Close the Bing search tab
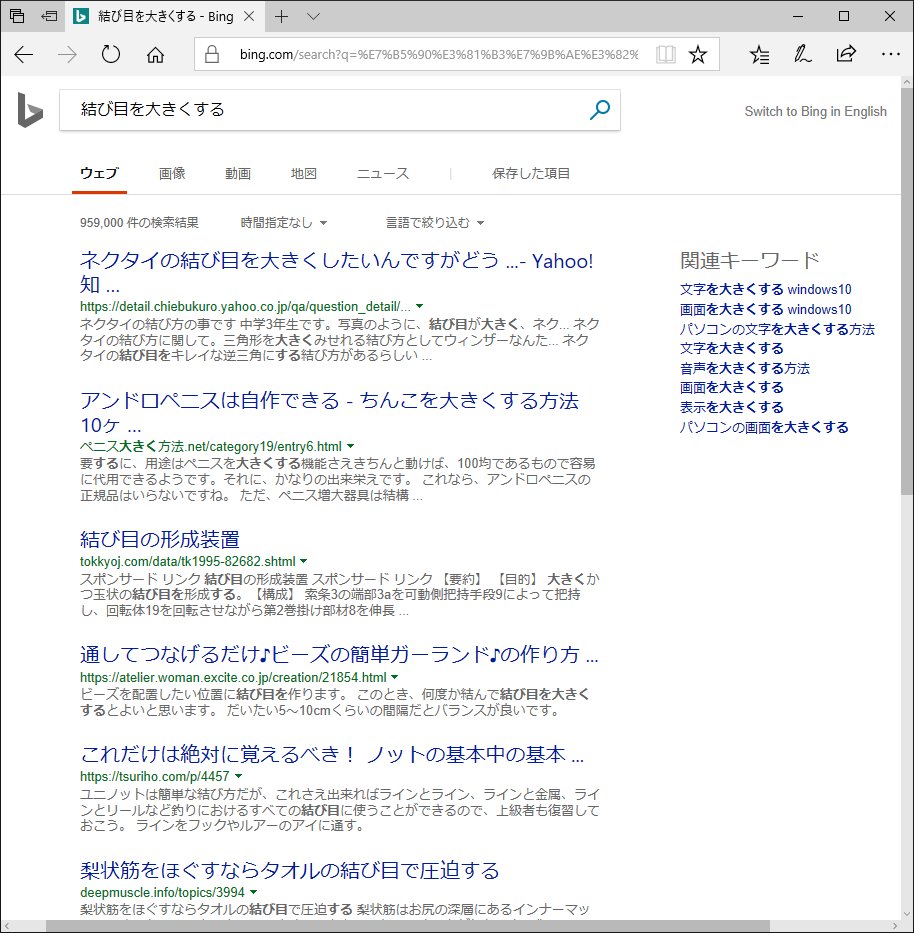 249,17
